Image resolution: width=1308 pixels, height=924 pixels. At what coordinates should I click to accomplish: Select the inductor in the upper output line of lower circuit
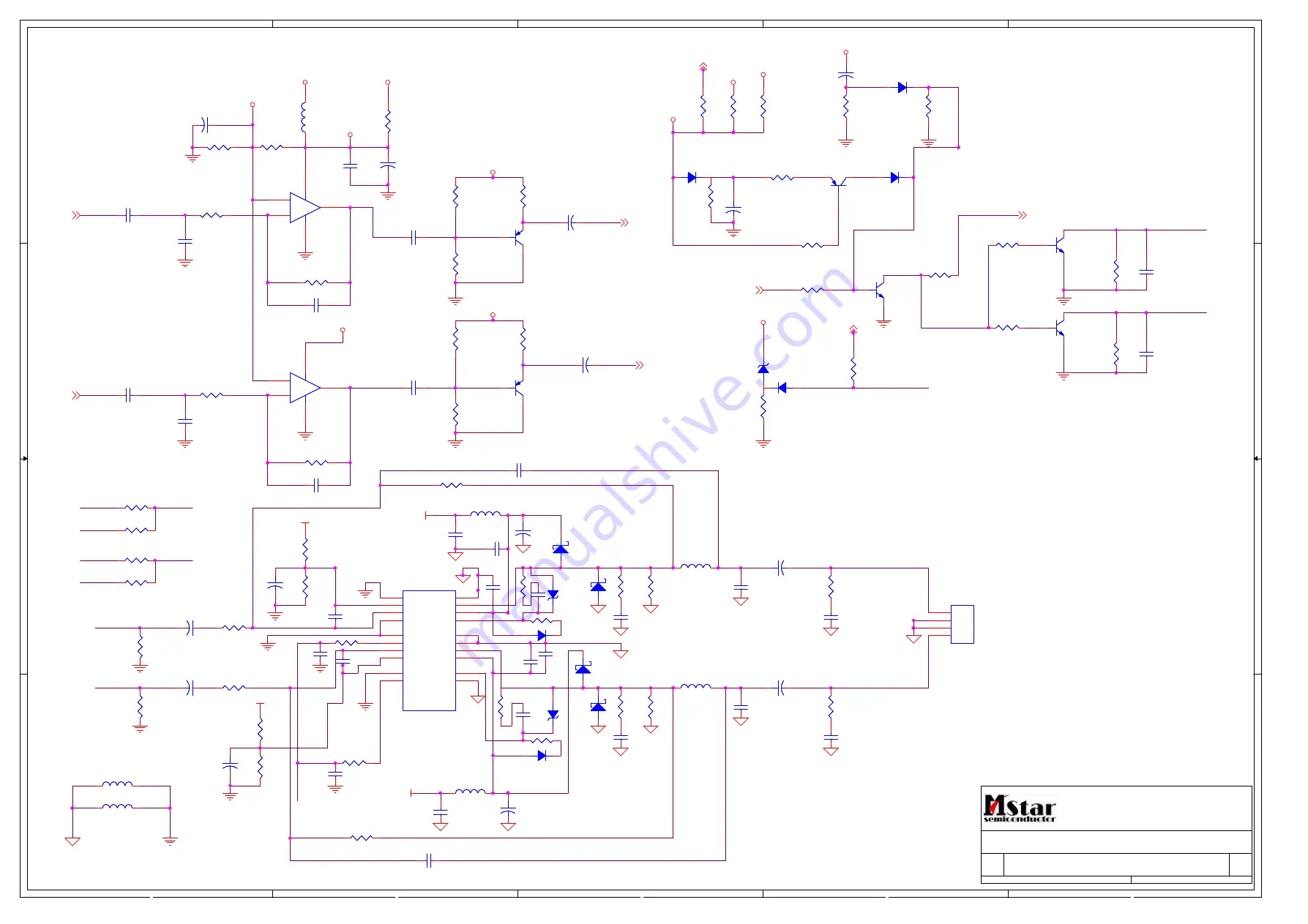[695, 566]
